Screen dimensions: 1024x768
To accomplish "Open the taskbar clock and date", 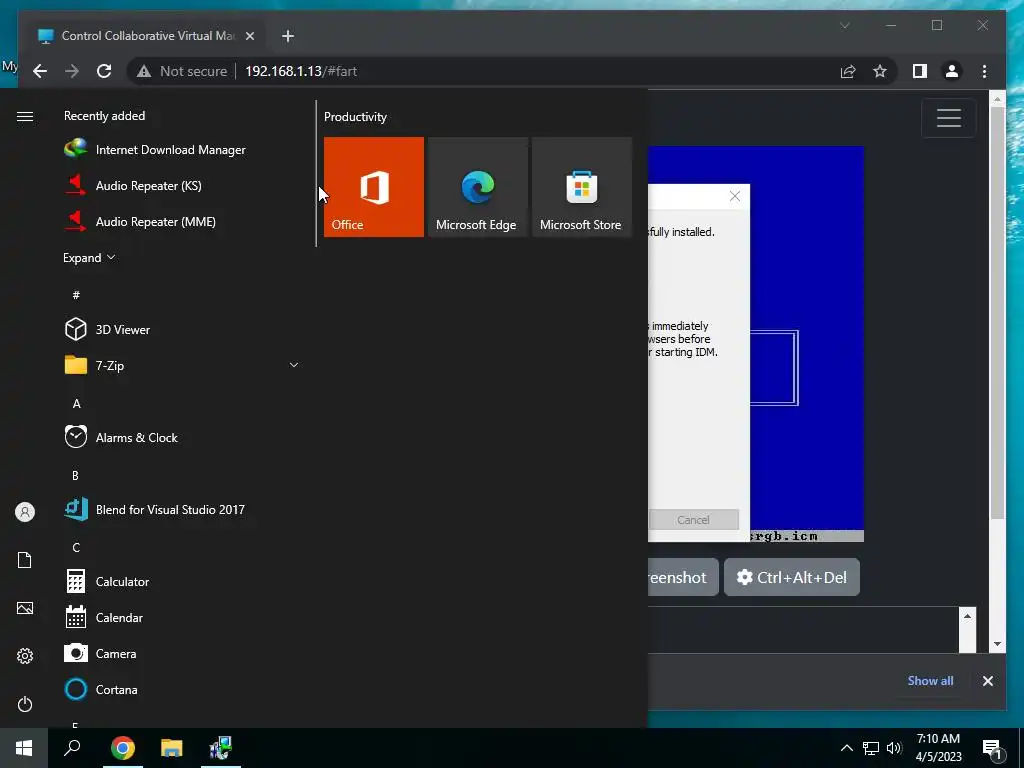I will [x=938, y=748].
